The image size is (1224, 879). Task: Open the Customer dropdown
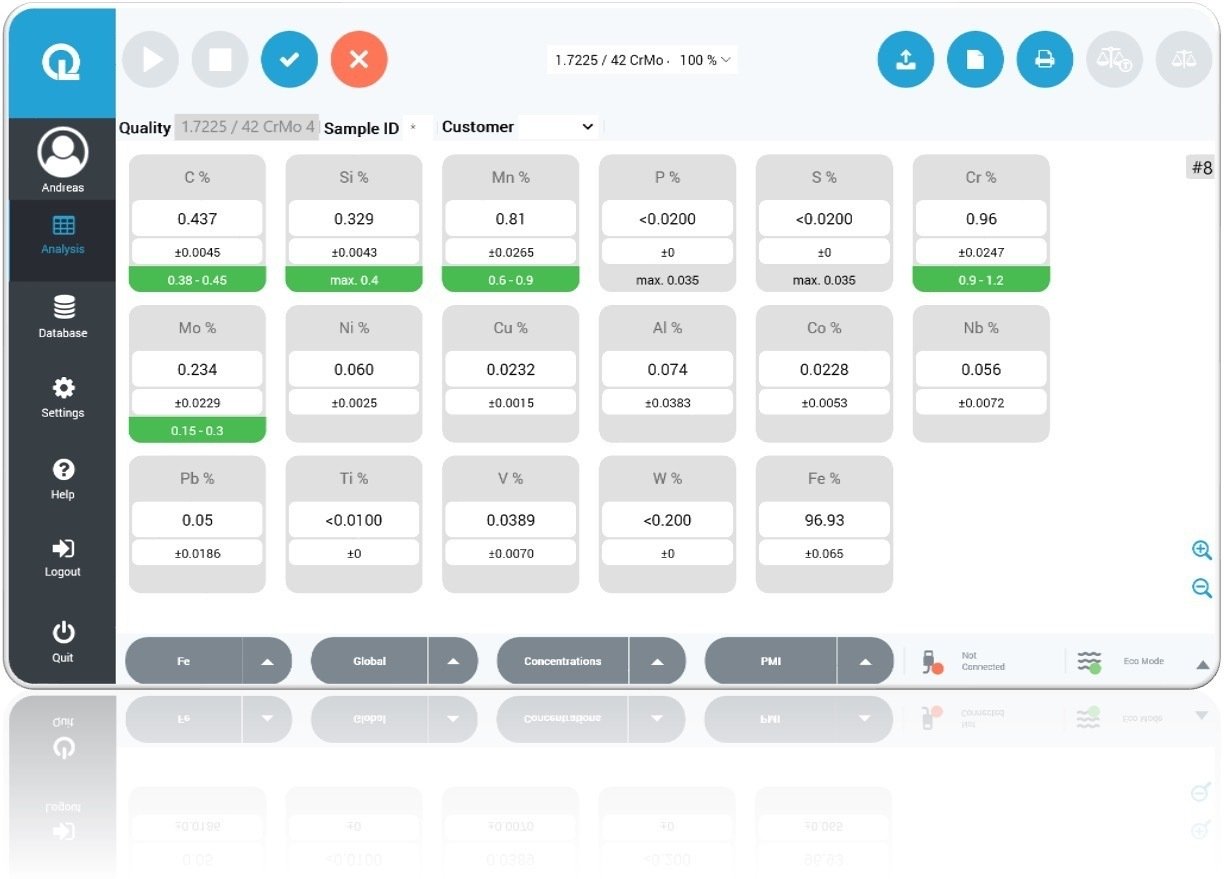click(x=519, y=127)
